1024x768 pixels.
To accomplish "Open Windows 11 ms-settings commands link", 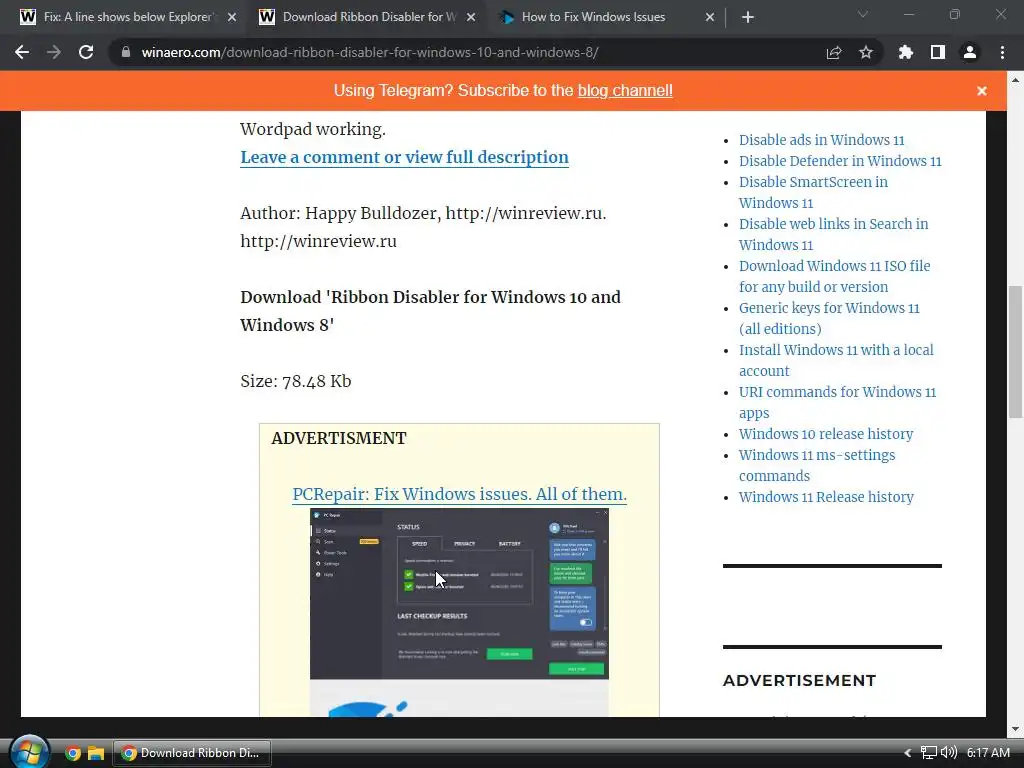I will pos(817,465).
